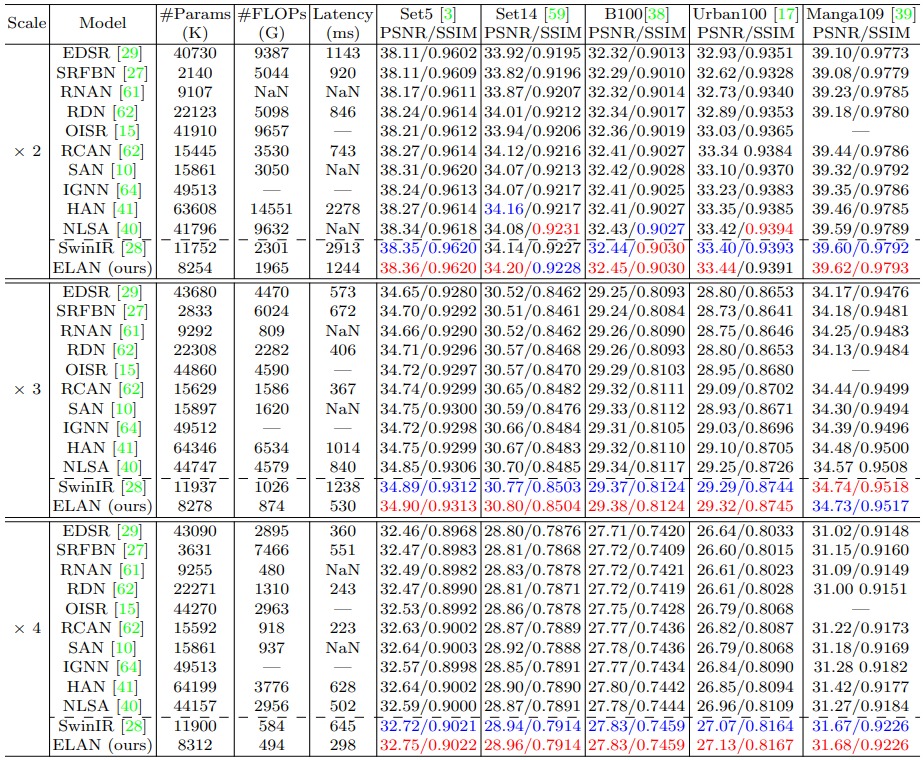Image resolution: width=924 pixels, height=760 pixels.
Task: Click Set5 result '38.11/0.9602'
Action: click(428, 54)
